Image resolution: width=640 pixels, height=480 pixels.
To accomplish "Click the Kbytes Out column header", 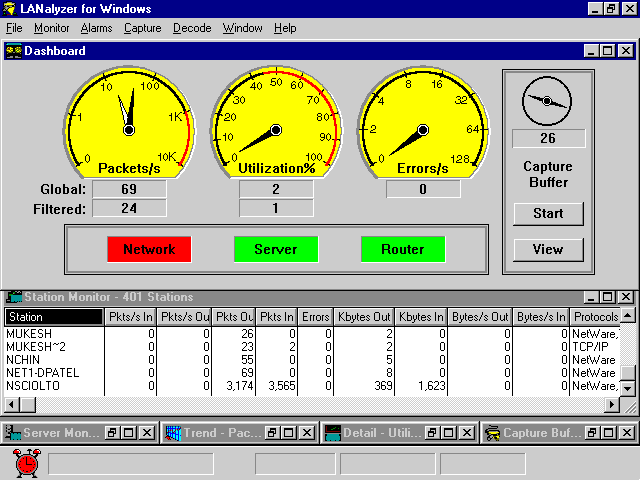I will 364,317.
